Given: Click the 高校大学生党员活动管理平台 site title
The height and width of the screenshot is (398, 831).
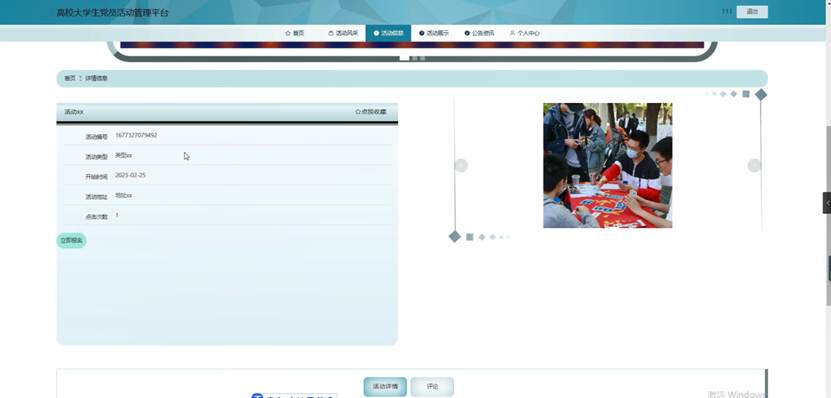Looking at the screenshot, I should (x=112, y=12).
